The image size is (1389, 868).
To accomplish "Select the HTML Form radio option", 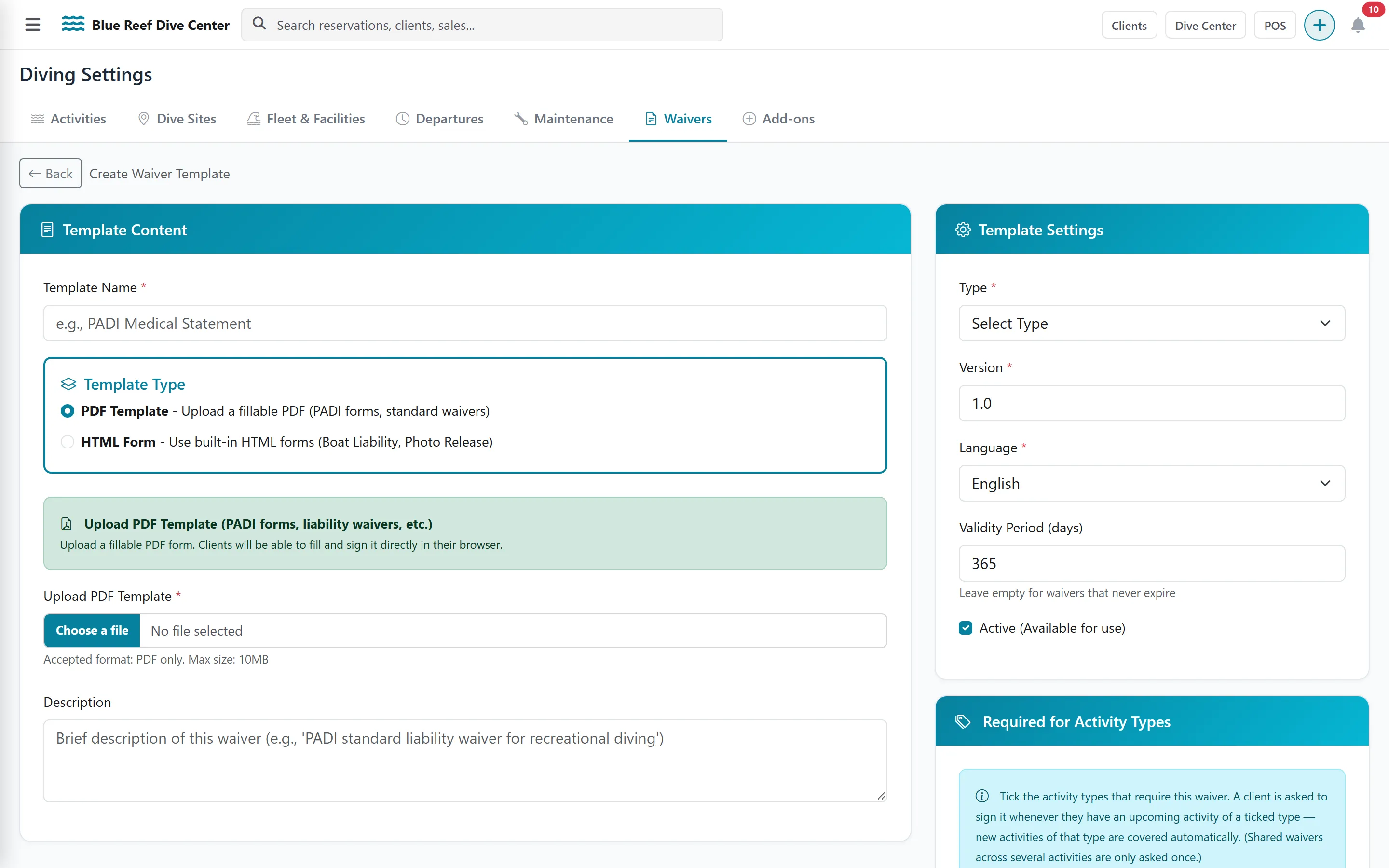I will pyautogui.click(x=68, y=441).
